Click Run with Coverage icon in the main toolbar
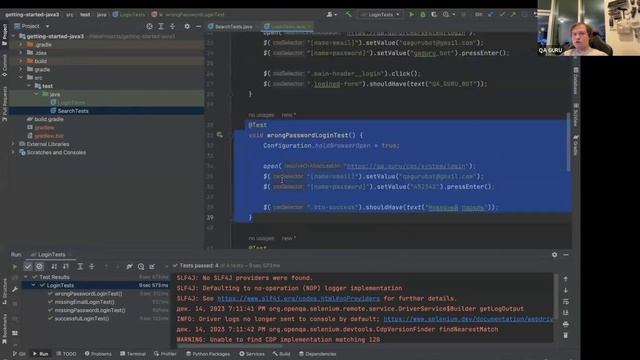Viewport: 640px width, 360px height. pyautogui.click(x=434, y=14)
